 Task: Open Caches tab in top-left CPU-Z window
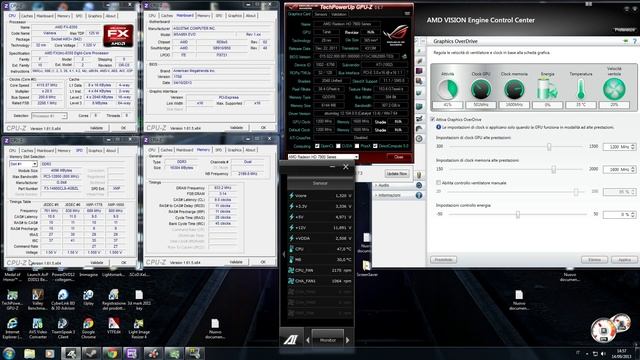(x=27, y=16)
